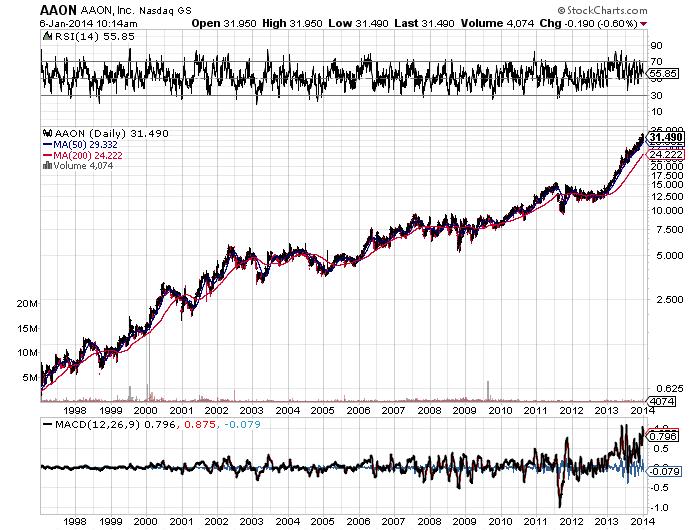
Task: Click 2008 on the price chart's year axis
Action: tap(429, 410)
